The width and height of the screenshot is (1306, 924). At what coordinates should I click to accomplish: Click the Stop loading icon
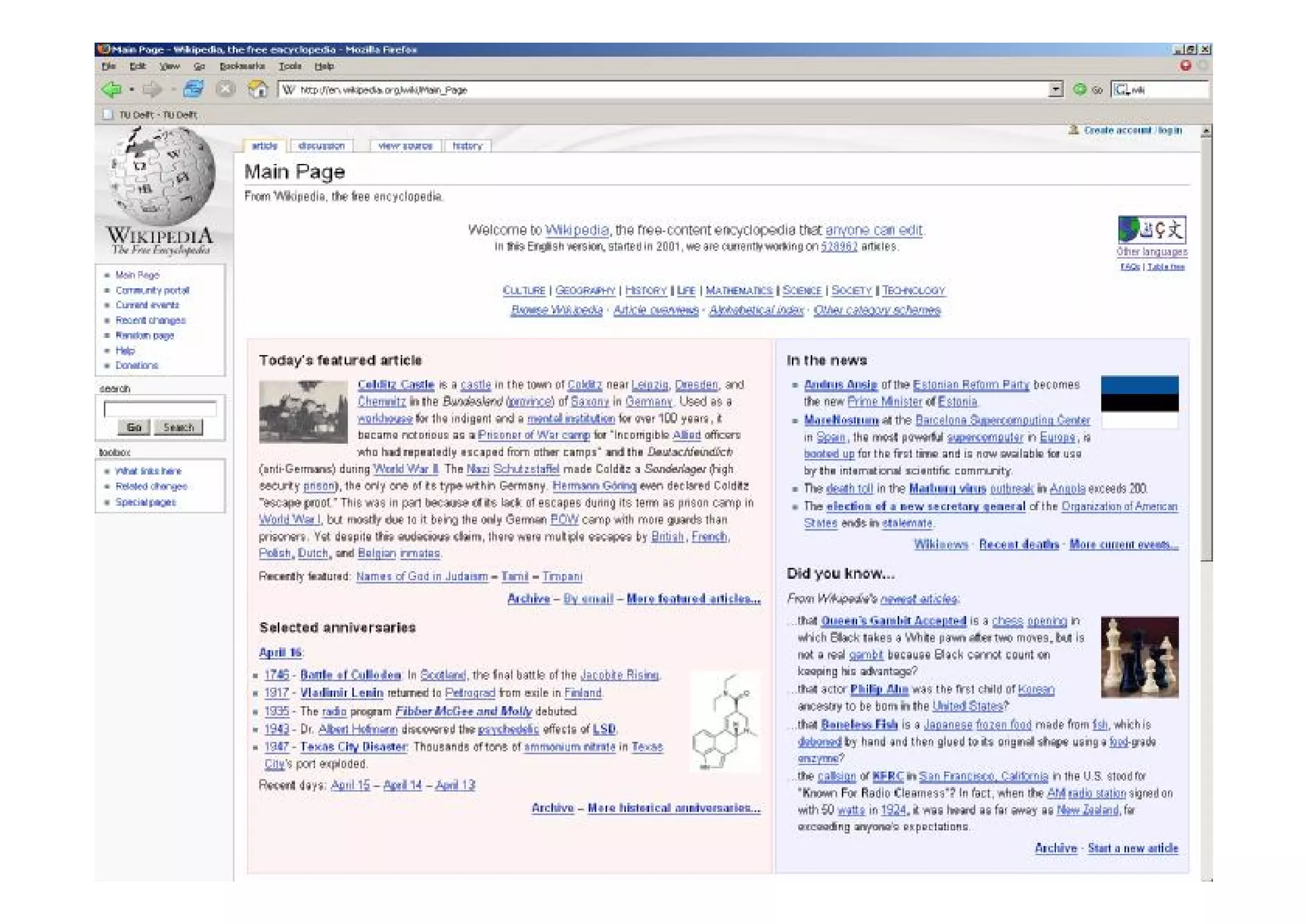(225, 89)
